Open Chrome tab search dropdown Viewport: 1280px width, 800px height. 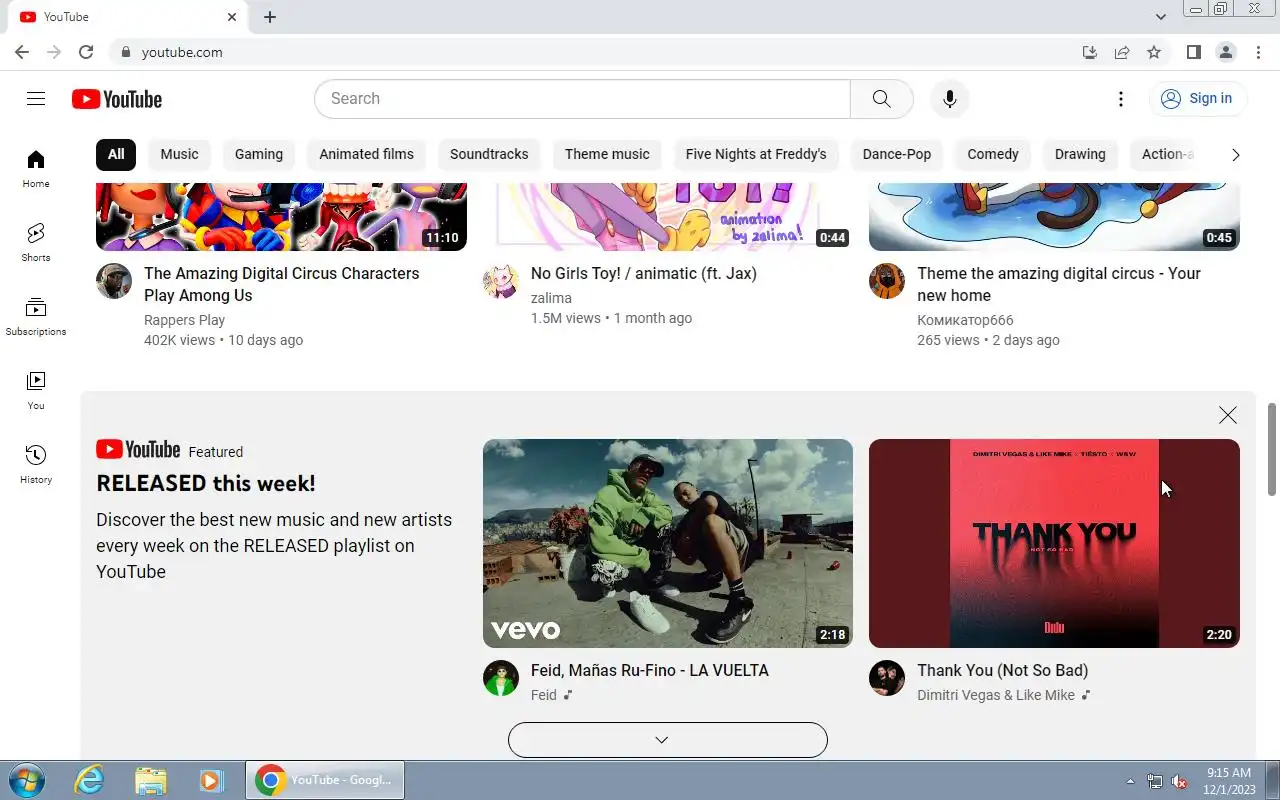(1161, 17)
